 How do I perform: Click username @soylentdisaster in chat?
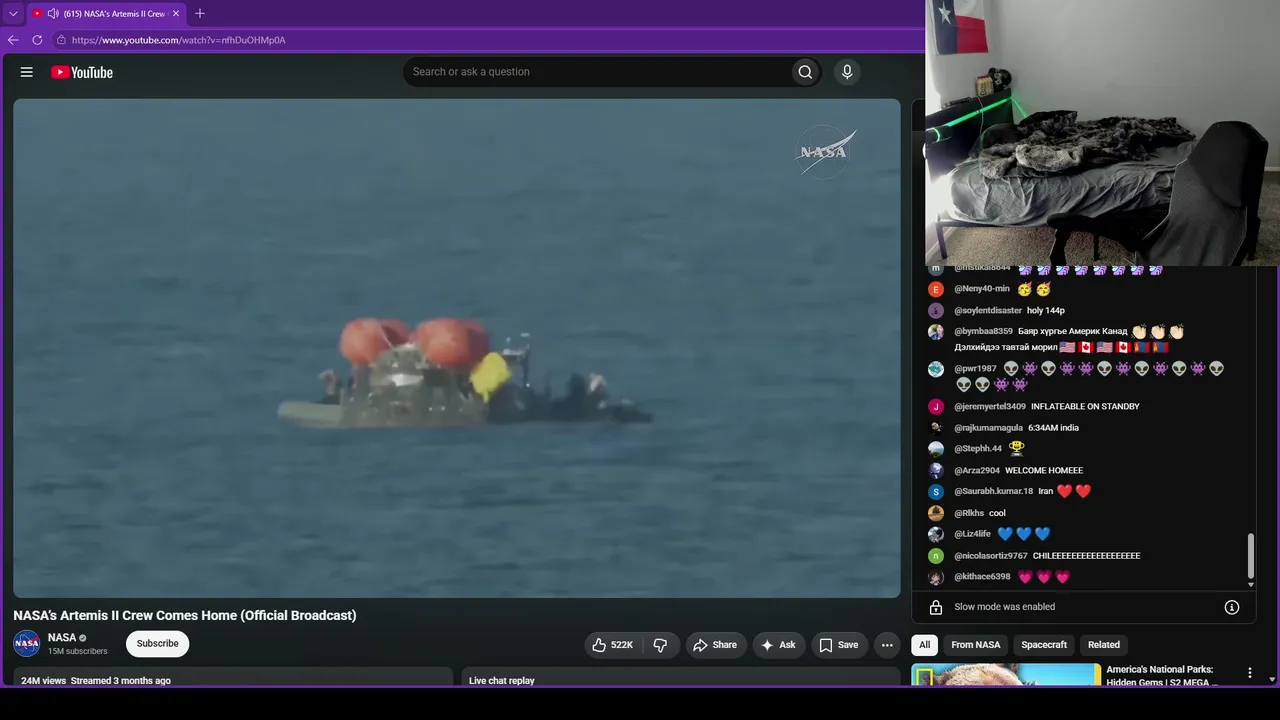click(988, 311)
